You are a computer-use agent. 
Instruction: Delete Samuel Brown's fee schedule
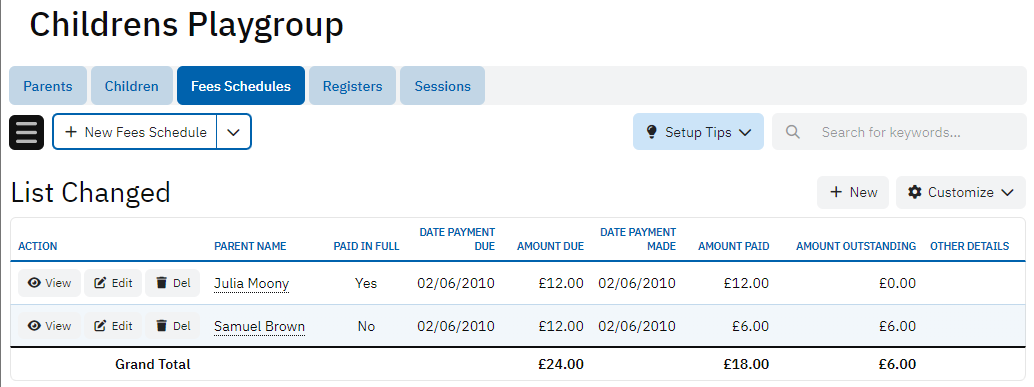(x=173, y=326)
